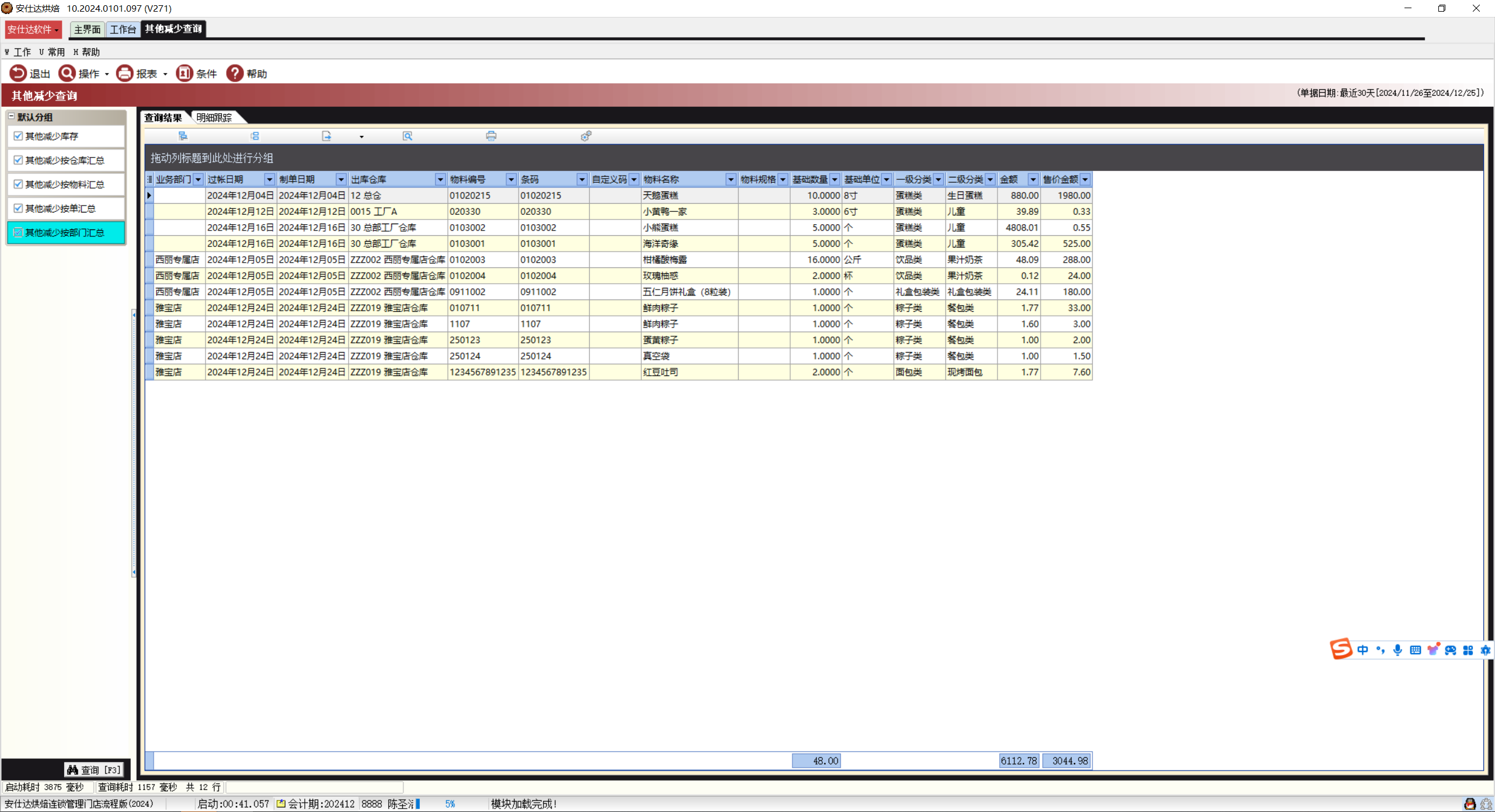This screenshot has width=1495, height=812.
Task: Click the 查询 [F3] button
Action: click(95, 769)
